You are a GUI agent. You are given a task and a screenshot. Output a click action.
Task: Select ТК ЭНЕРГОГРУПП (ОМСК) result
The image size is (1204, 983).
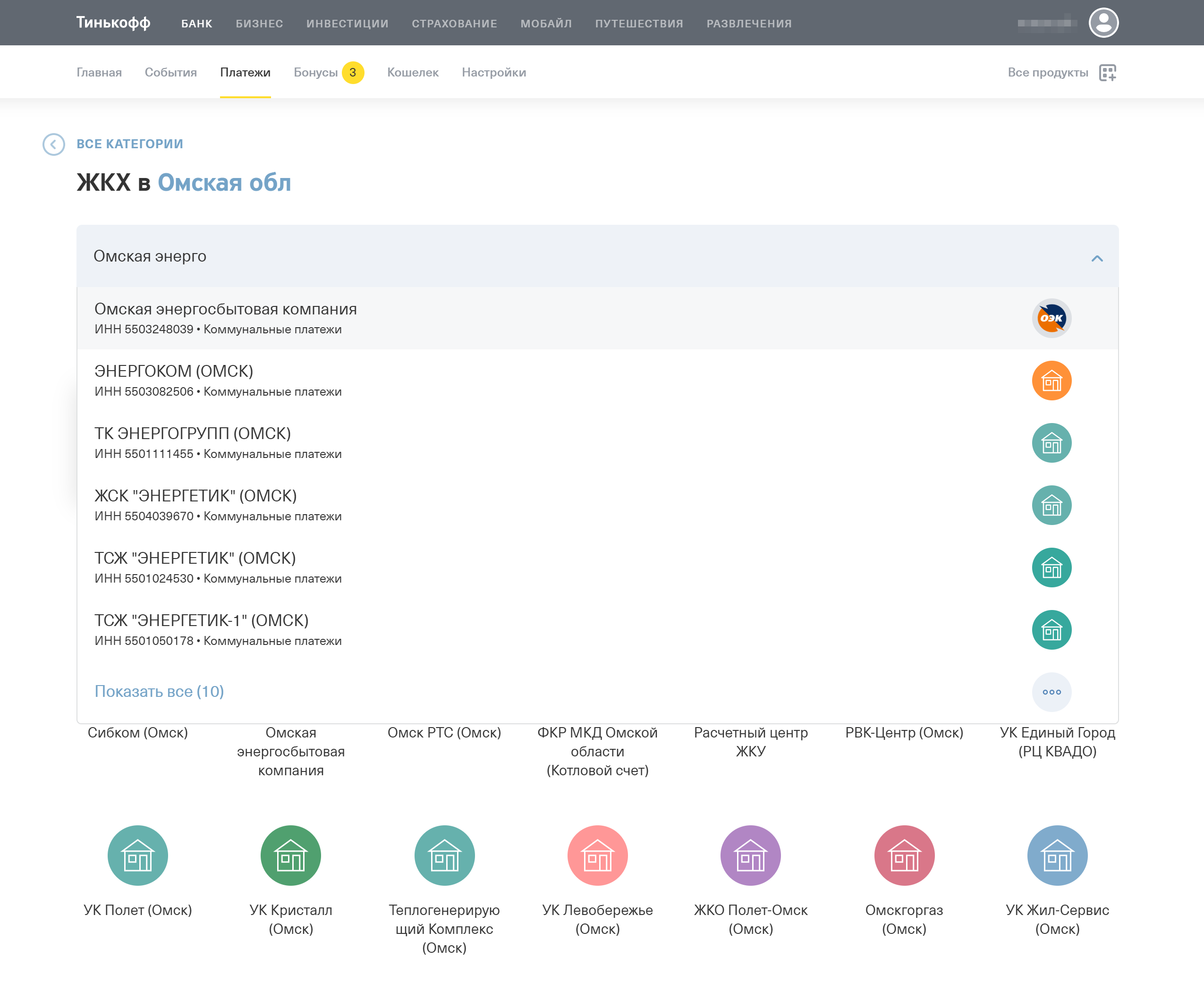pos(597,443)
